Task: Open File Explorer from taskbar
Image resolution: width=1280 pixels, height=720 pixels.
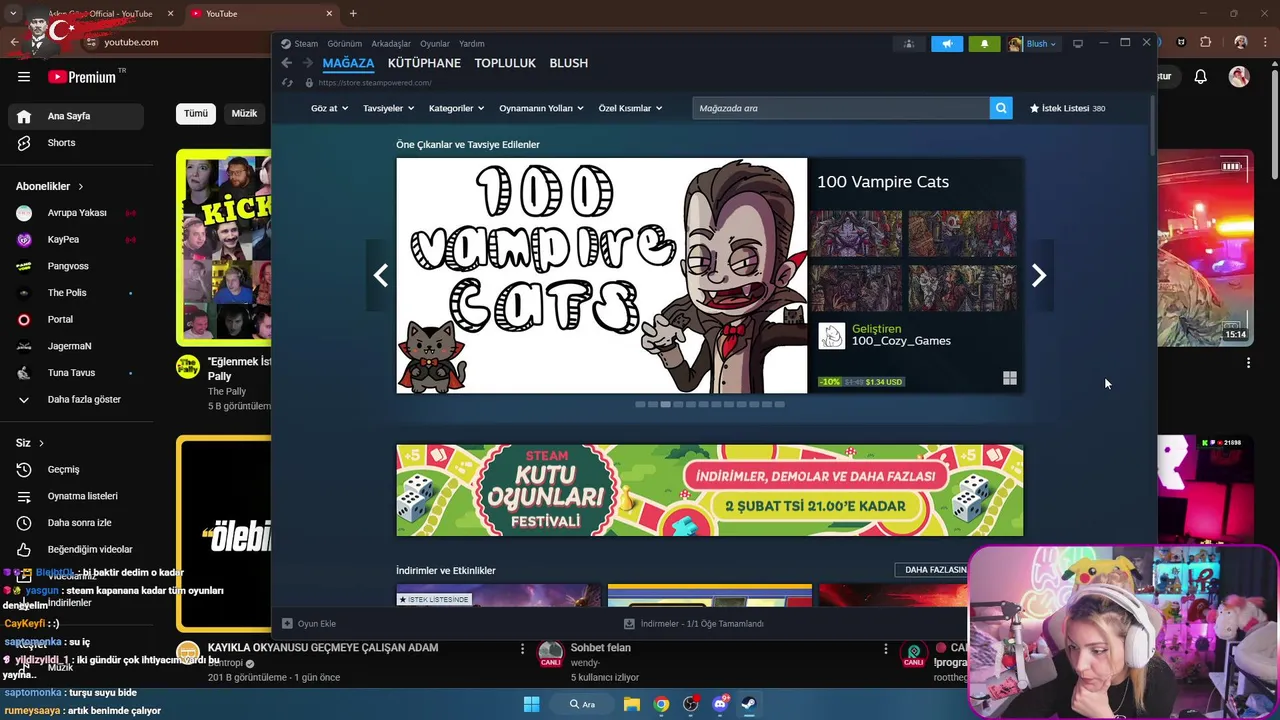Action: tap(632, 704)
